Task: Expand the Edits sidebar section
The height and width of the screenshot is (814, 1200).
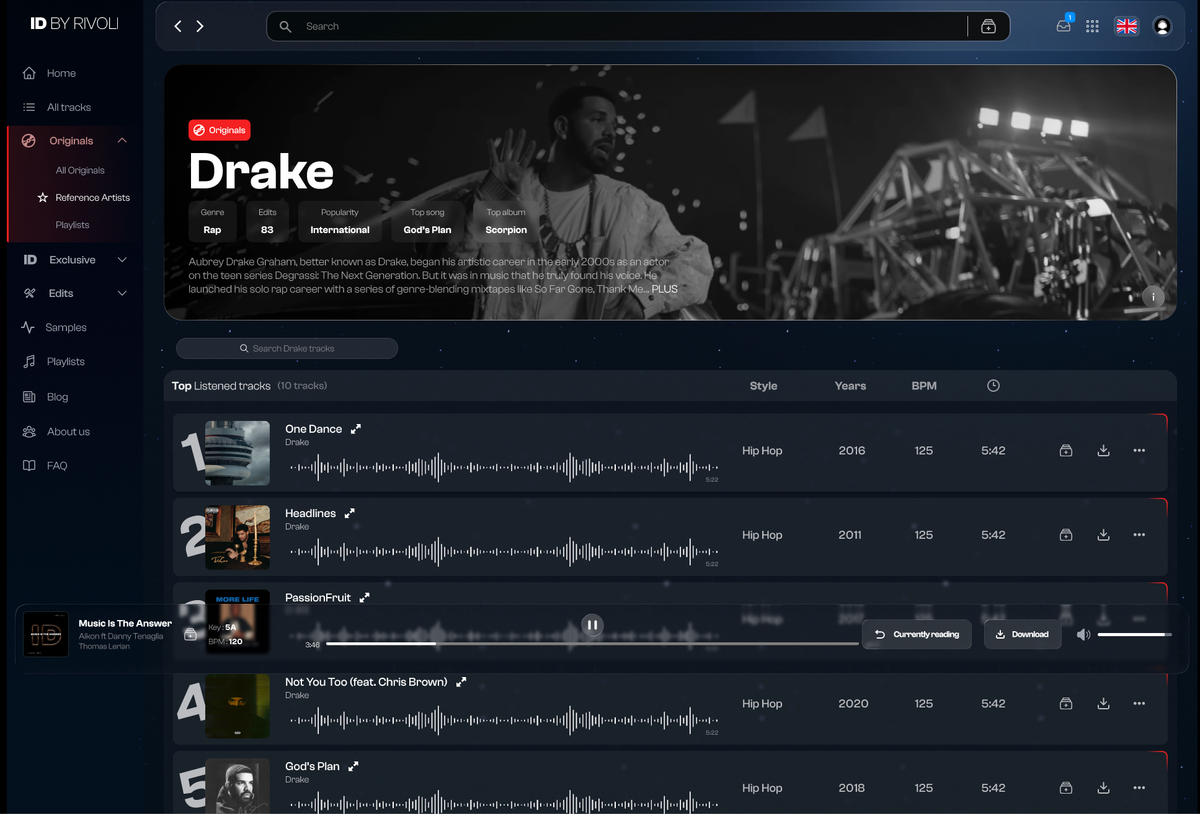Action: 122,293
